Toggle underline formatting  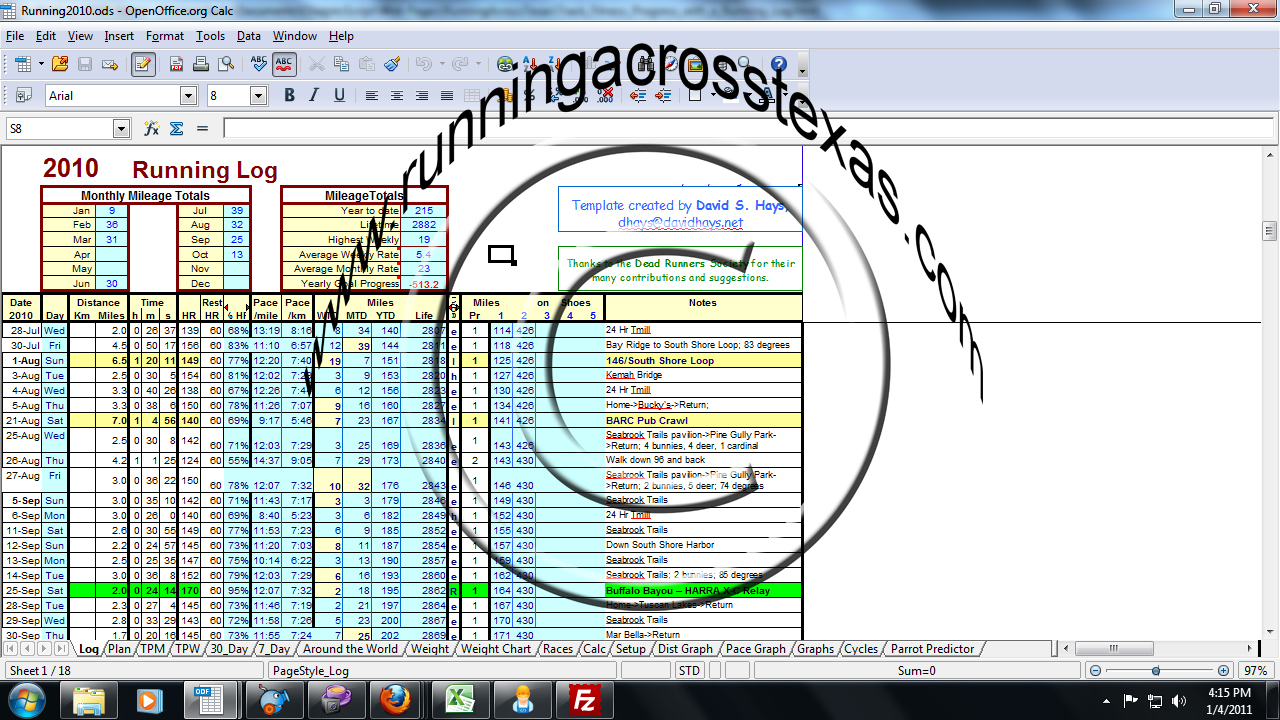tap(340, 95)
